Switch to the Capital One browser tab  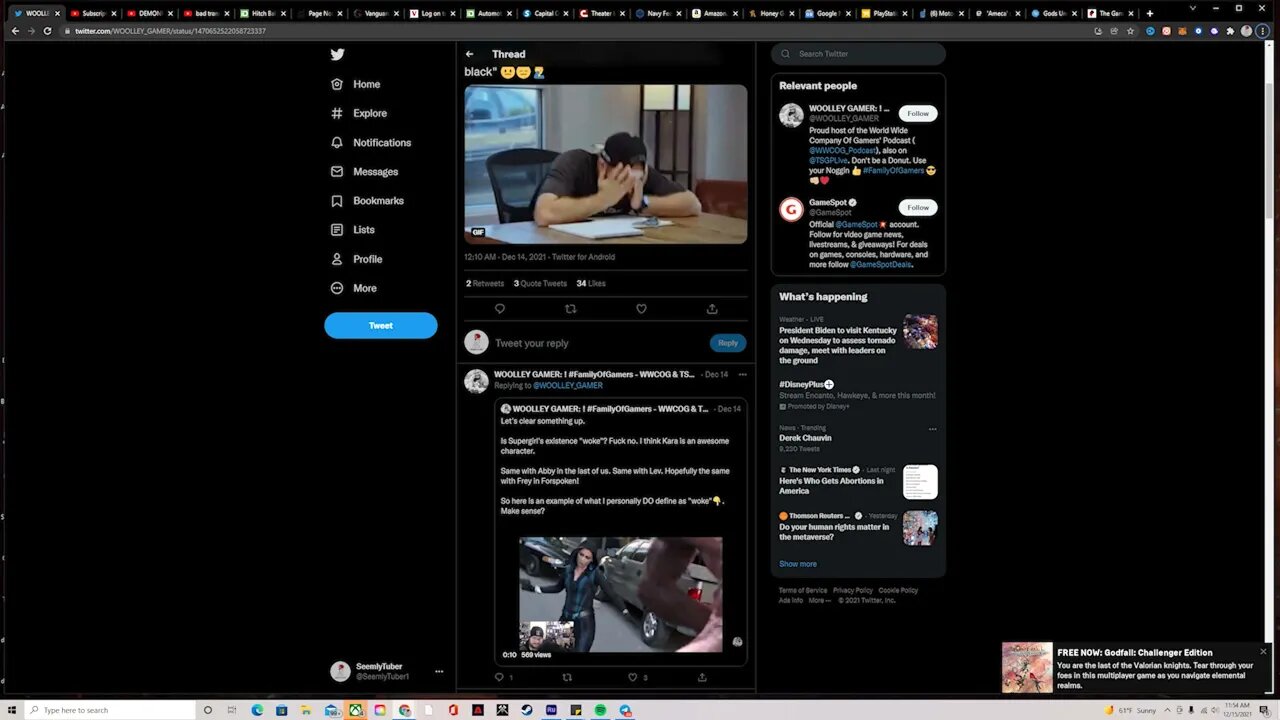(546, 13)
